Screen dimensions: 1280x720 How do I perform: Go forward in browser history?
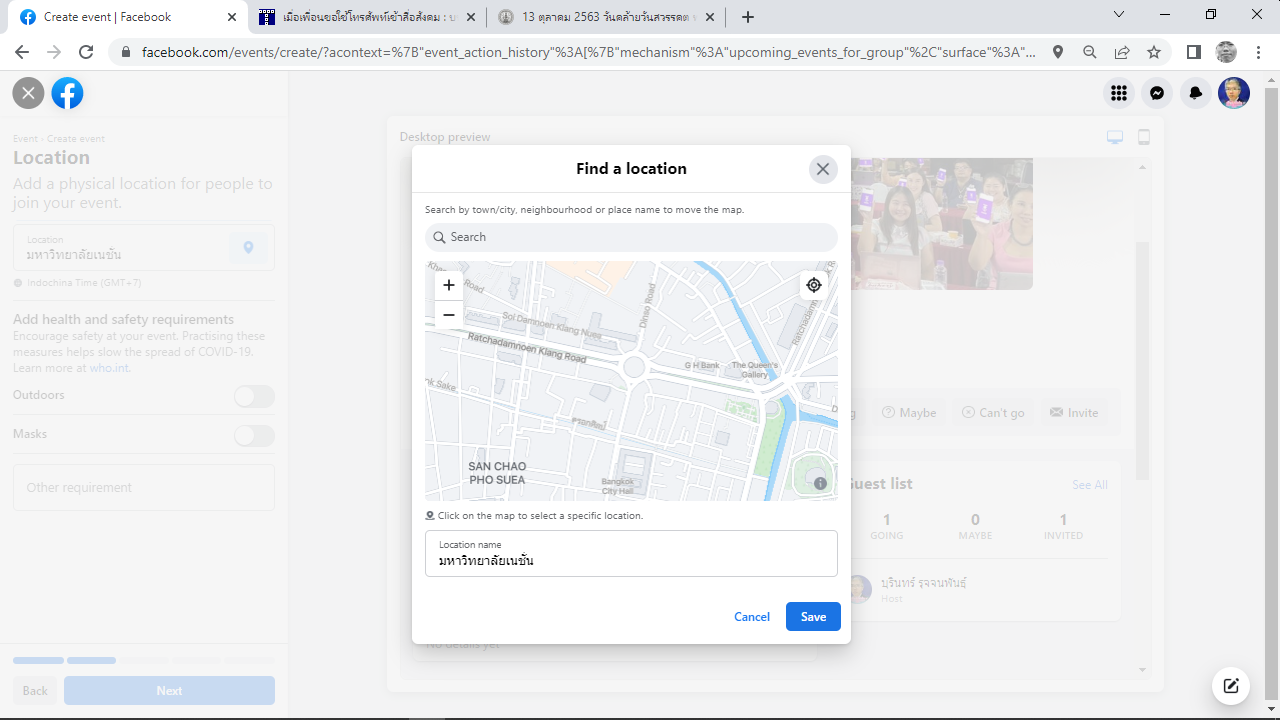tap(54, 52)
